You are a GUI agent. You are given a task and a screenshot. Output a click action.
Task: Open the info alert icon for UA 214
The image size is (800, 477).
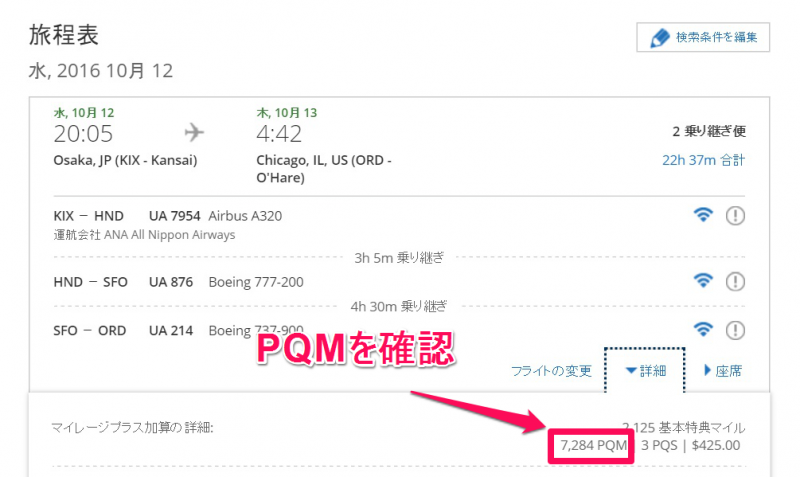tap(735, 330)
